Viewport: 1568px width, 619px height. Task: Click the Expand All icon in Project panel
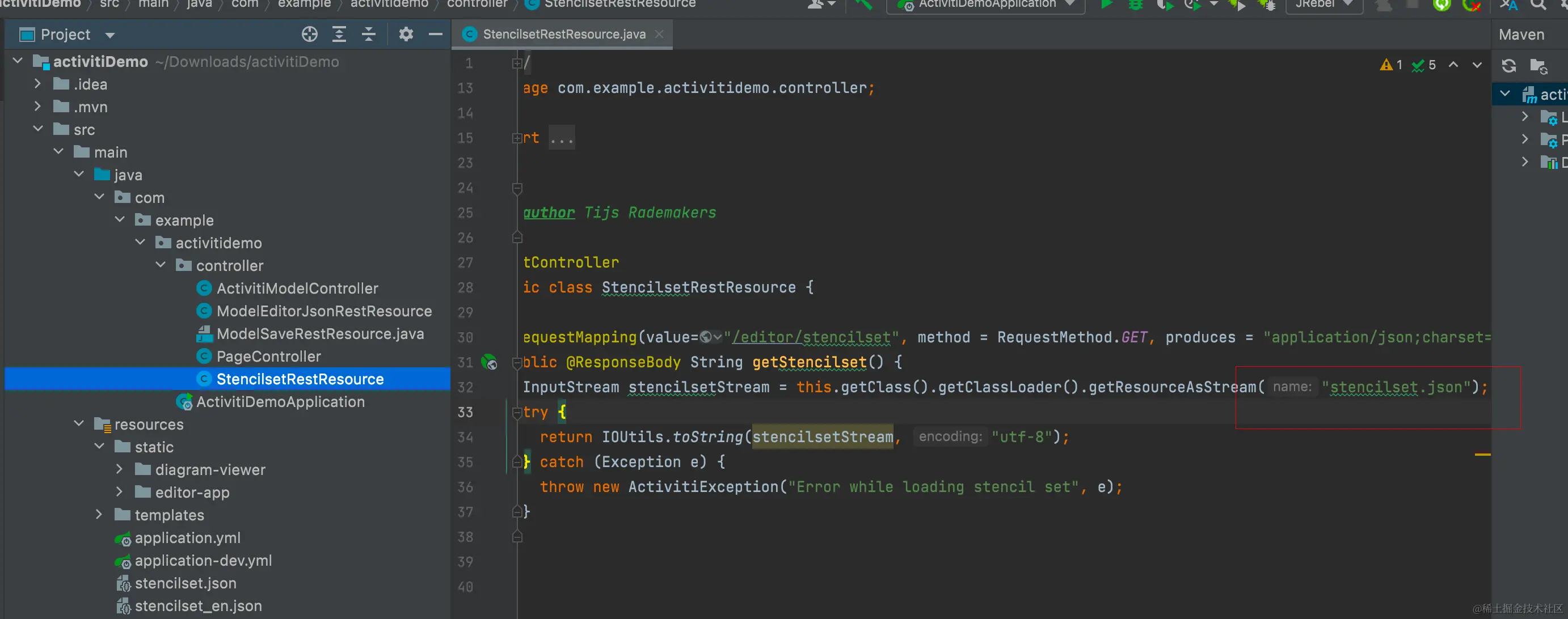[x=339, y=35]
